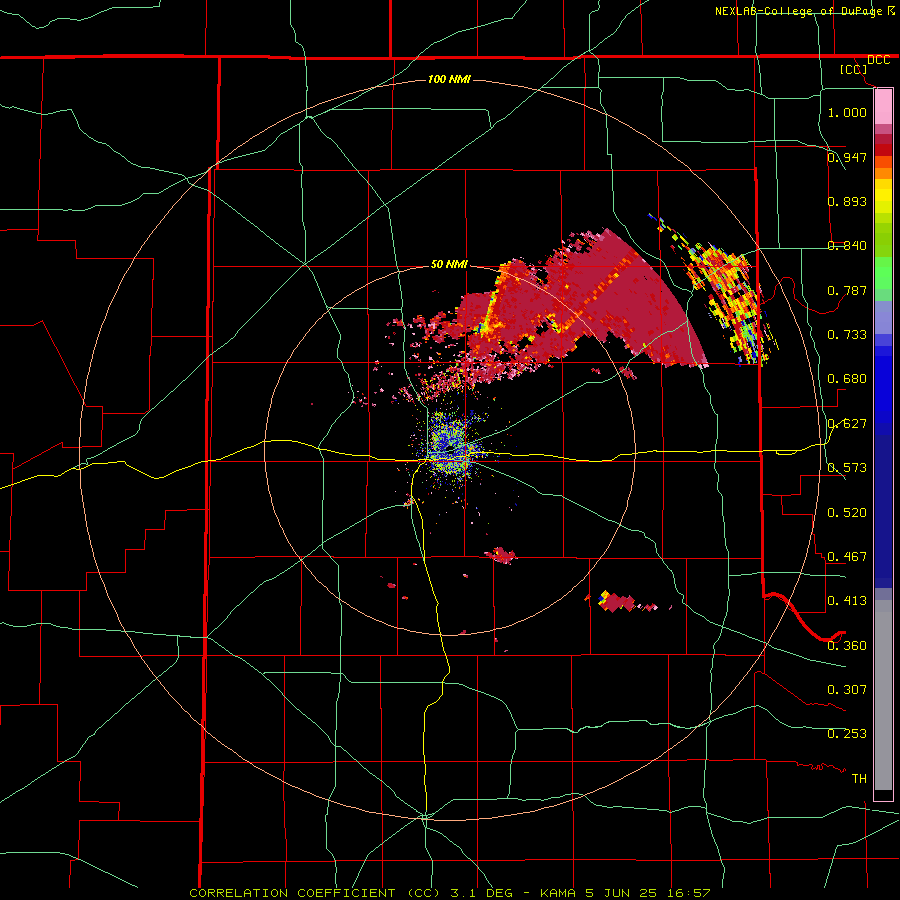Select the 0.413 scale value
Image resolution: width=900 pixels, height=900 pixels.
tap(847, 600)
